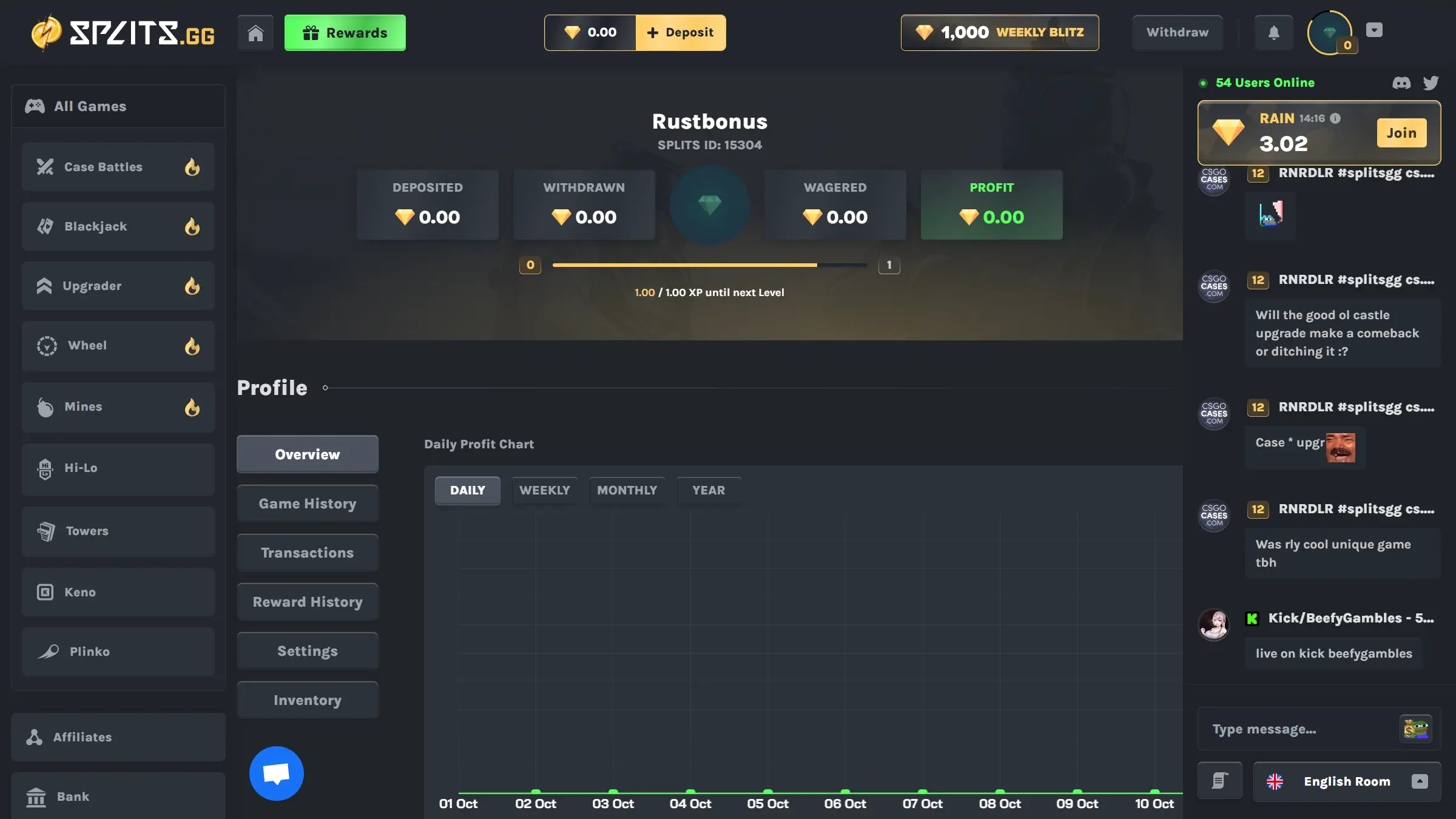Select the Overview profile tab

(x=308, y=454)
